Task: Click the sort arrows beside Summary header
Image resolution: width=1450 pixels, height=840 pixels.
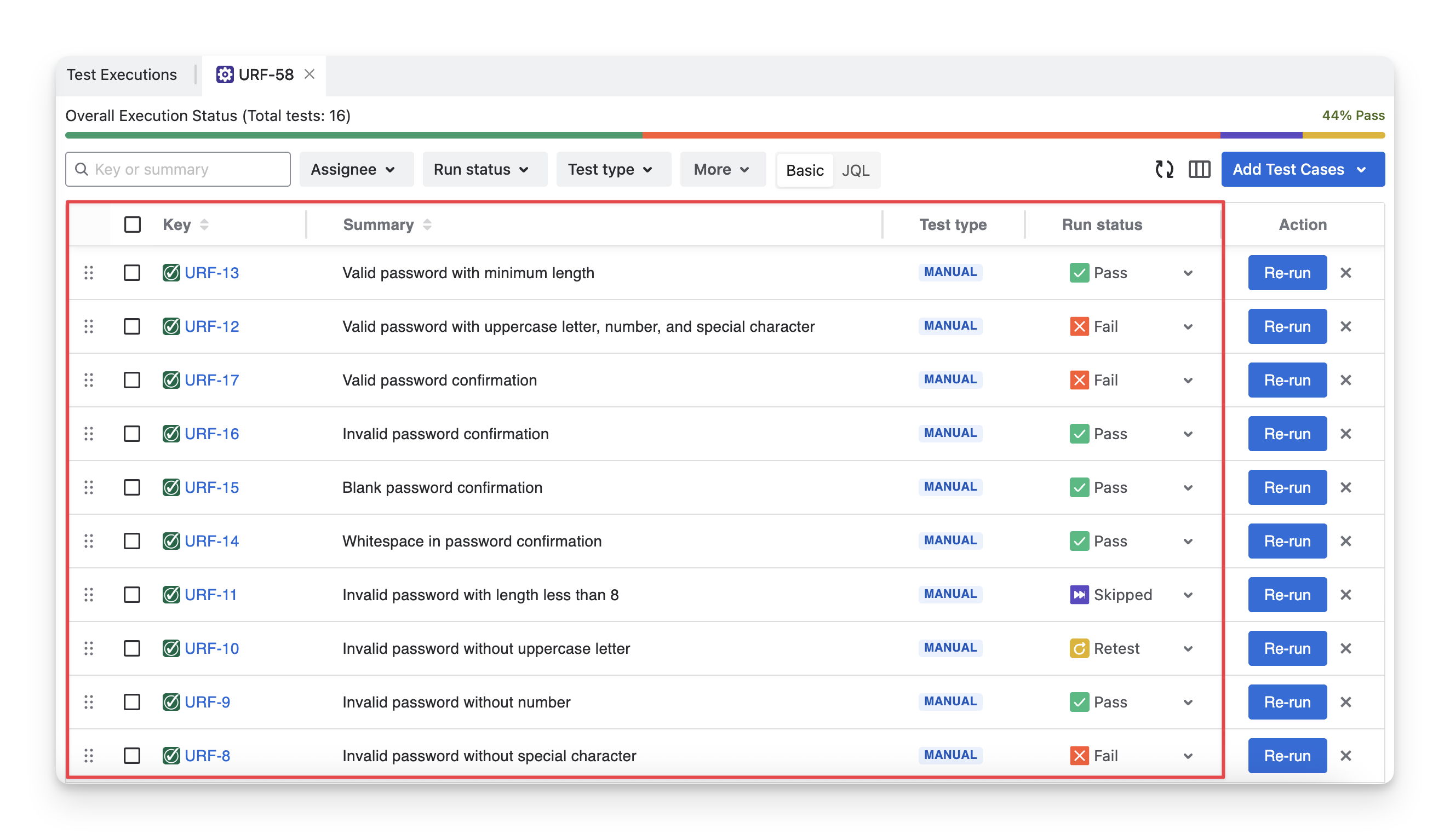Action: (427, 225)
